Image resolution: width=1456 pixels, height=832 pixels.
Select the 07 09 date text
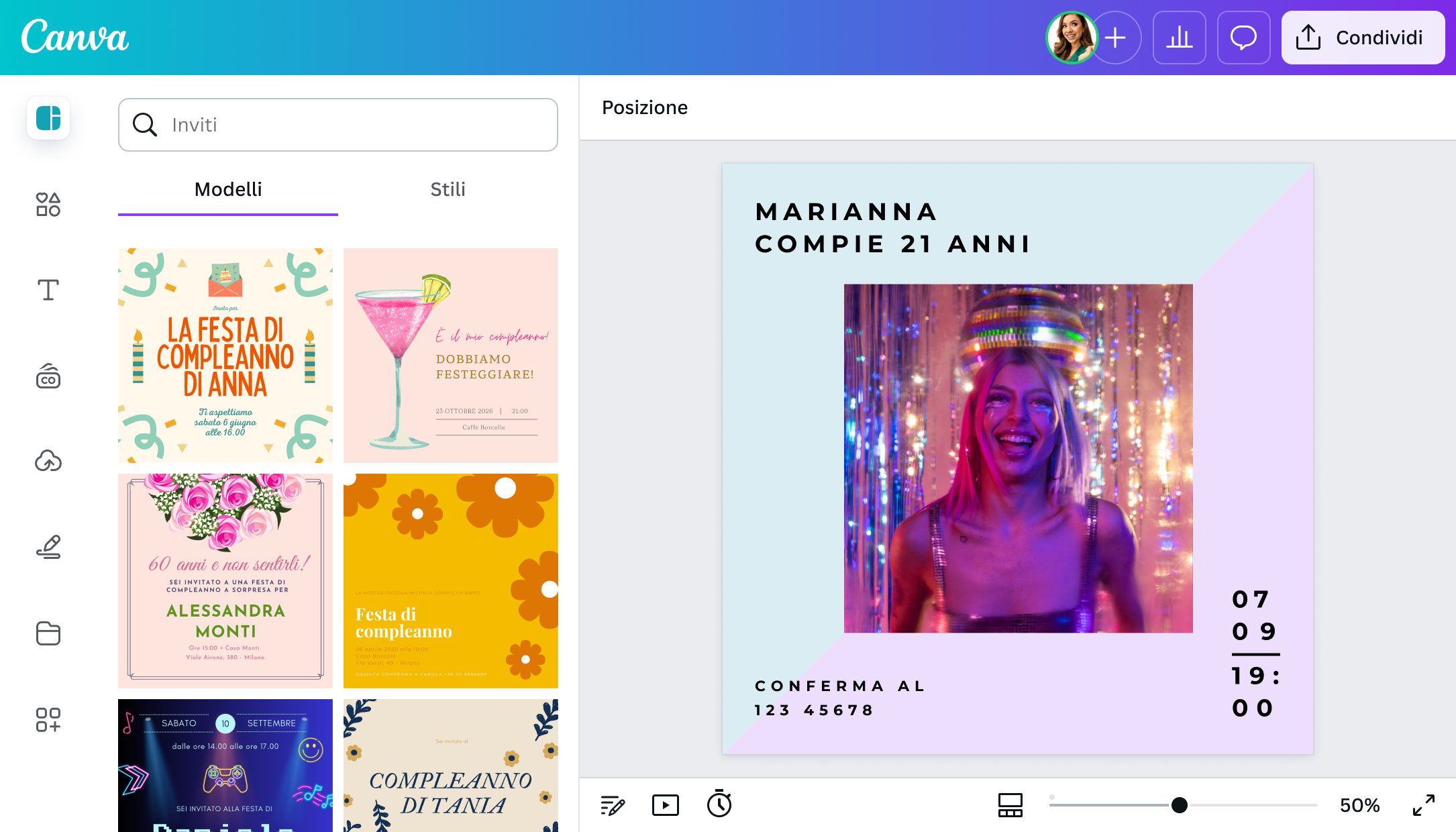[1253, 615]
